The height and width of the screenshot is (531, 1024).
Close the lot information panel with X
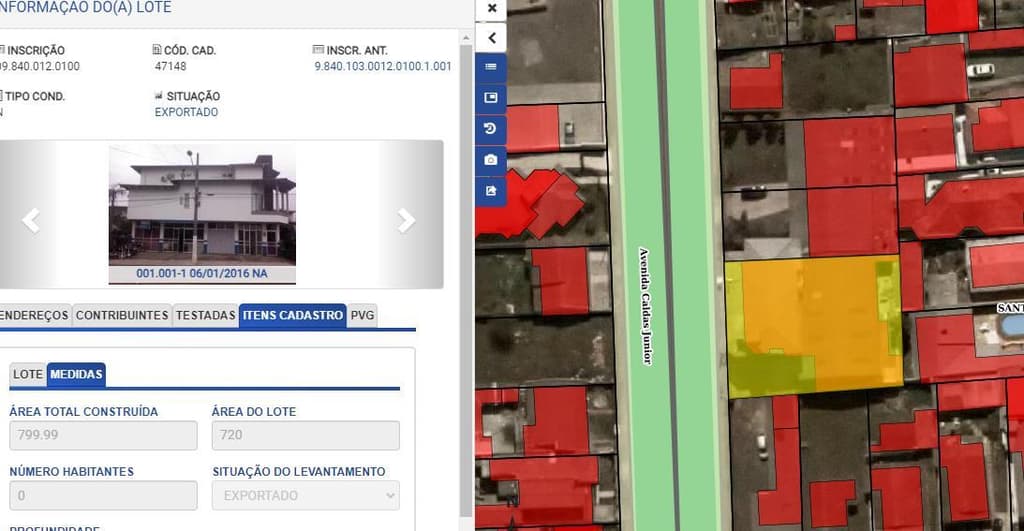tap(492, 8)
